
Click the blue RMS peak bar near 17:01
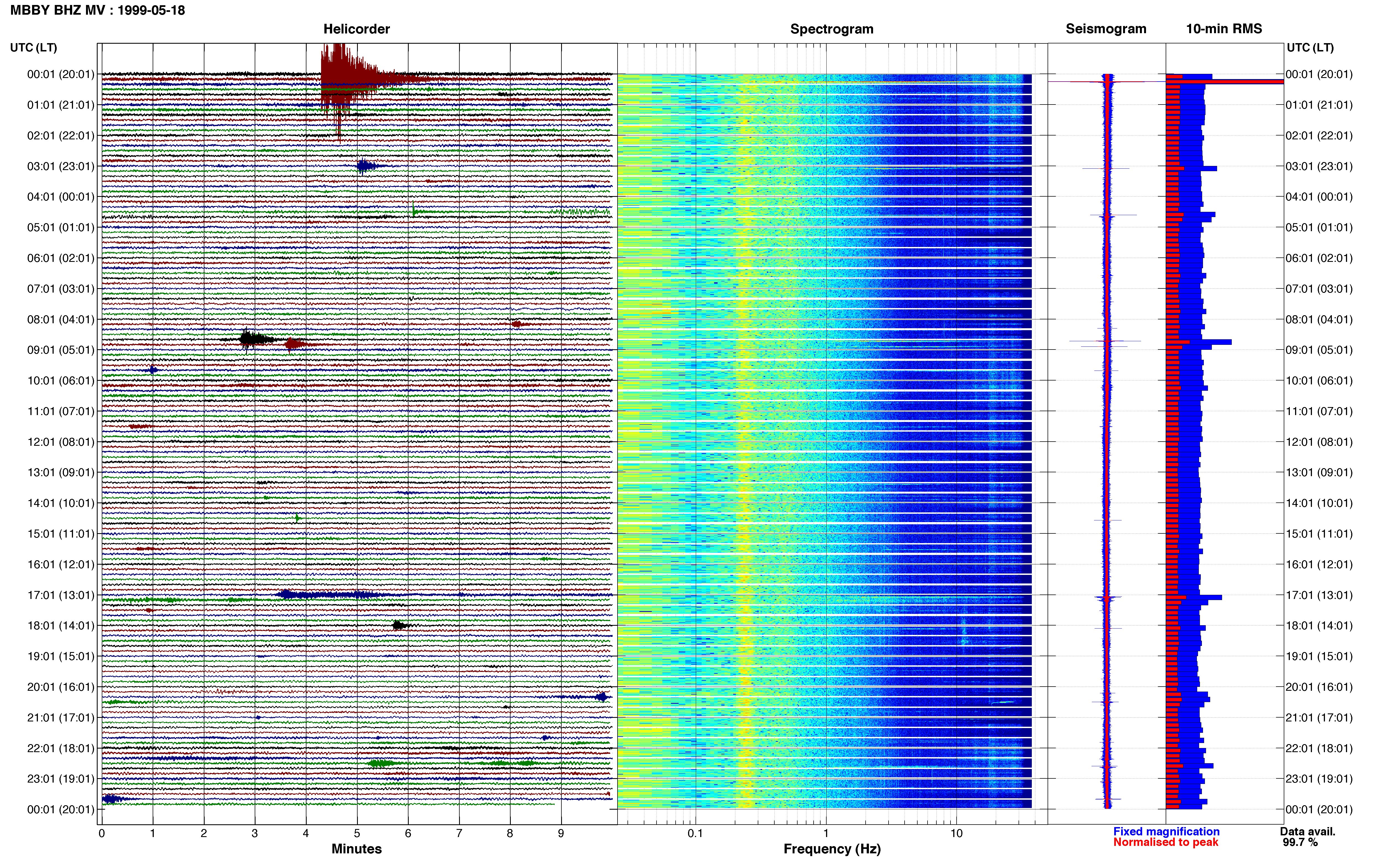coord(1194,598)
